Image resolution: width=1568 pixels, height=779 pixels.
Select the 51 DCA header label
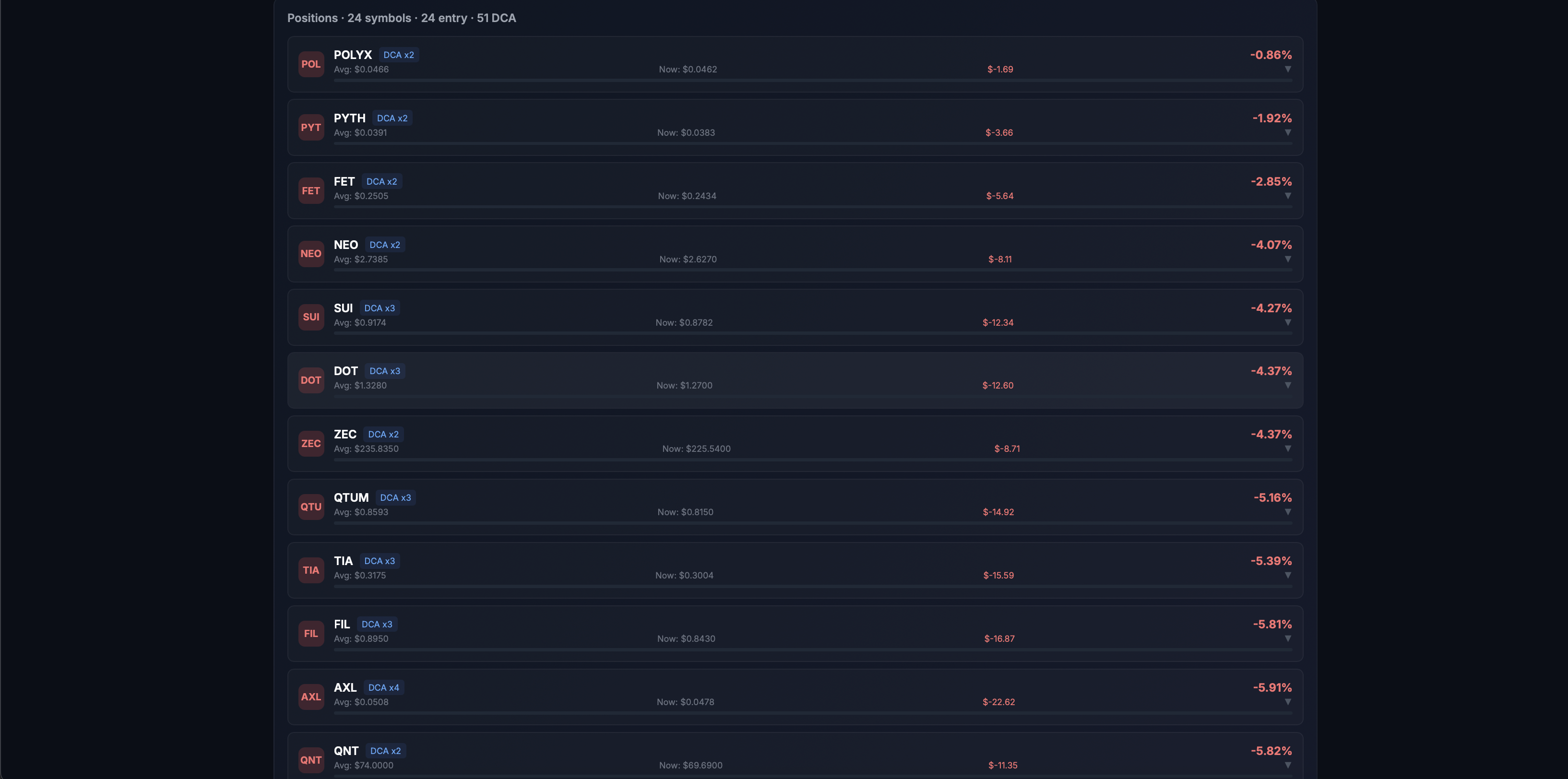click(496, 18)
